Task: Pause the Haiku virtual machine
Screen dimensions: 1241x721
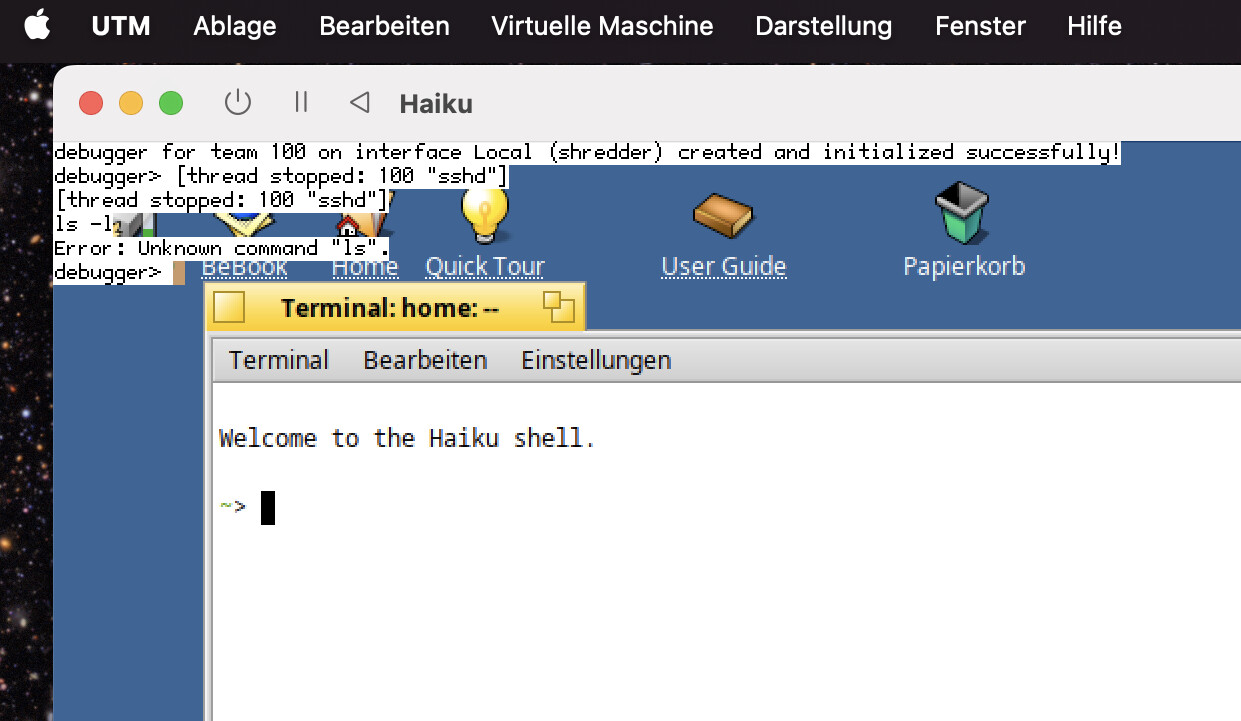Action: click(301, 102)
